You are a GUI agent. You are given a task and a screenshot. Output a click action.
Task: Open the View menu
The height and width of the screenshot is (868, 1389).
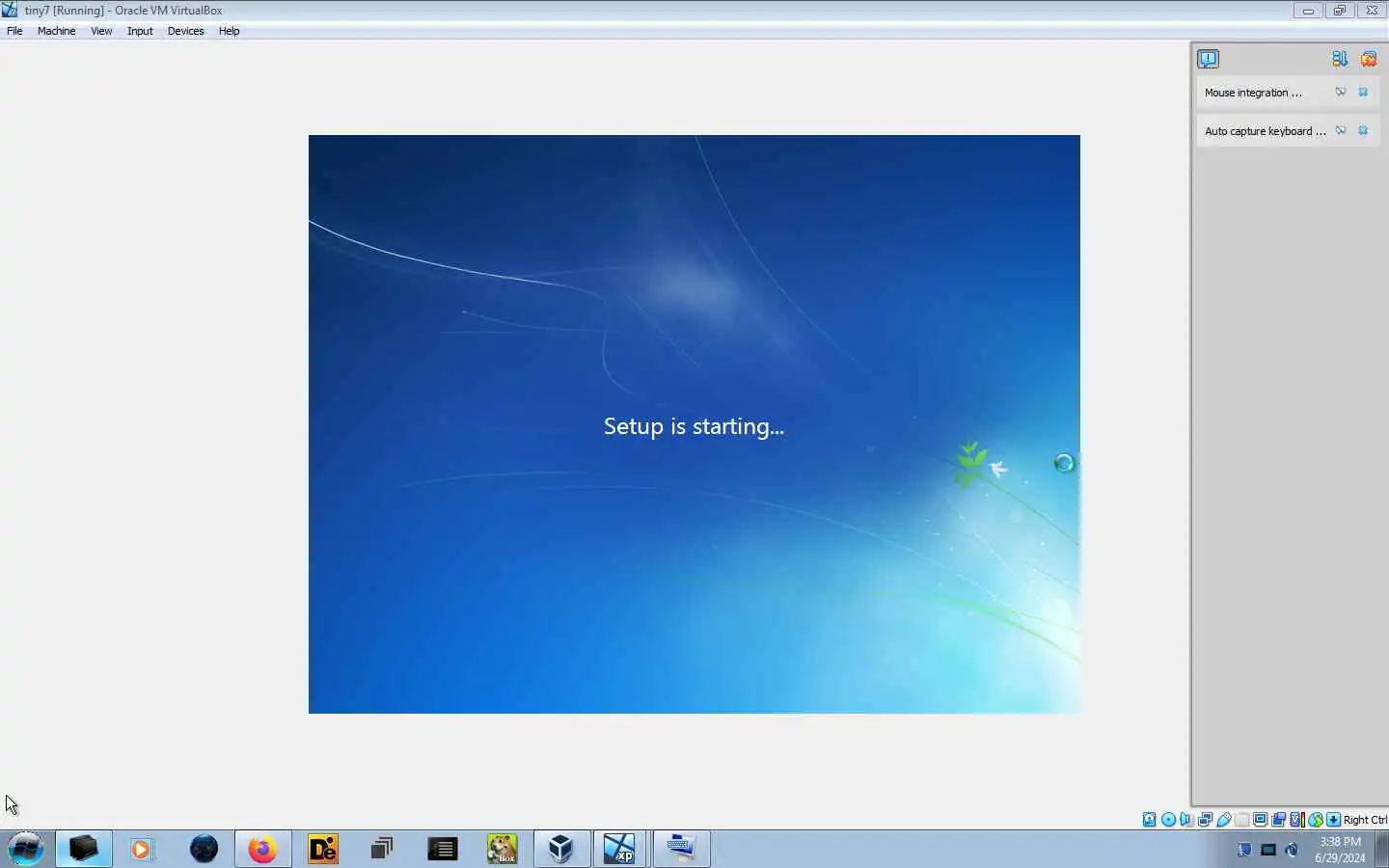coord(101,31)
